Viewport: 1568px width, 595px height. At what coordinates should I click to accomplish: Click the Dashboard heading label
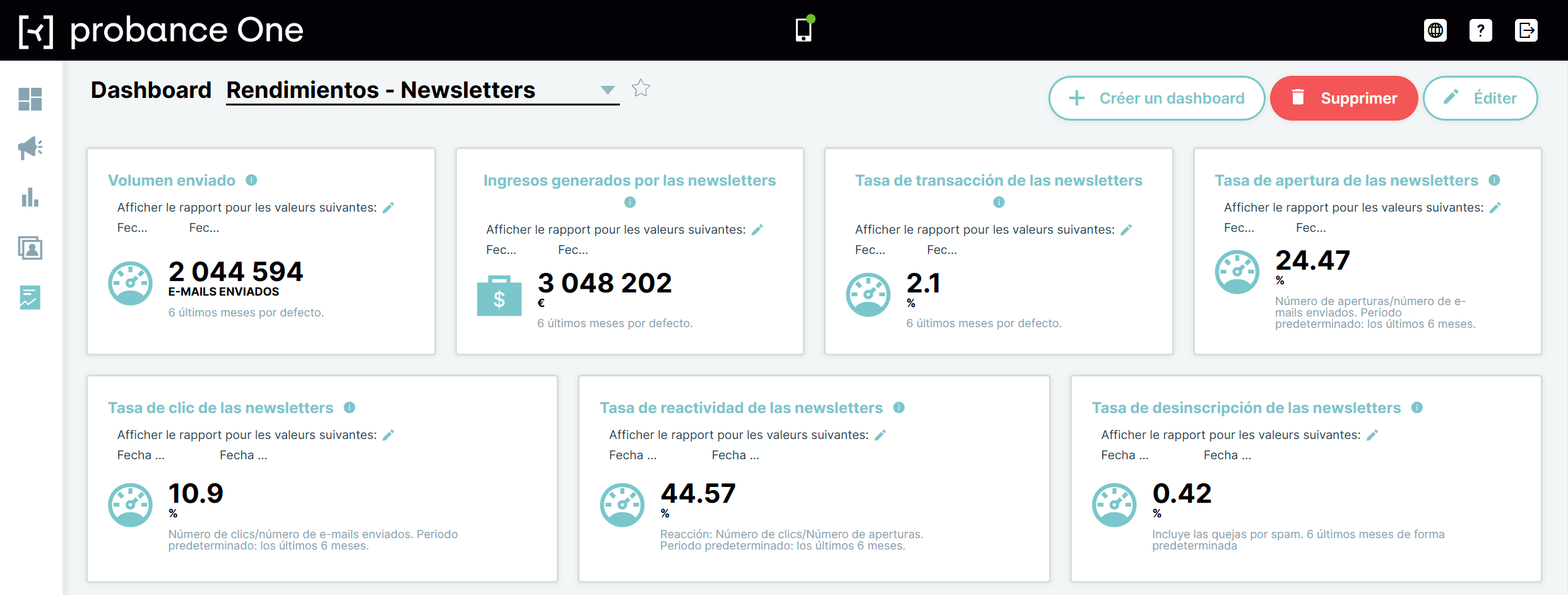[151, 90]
